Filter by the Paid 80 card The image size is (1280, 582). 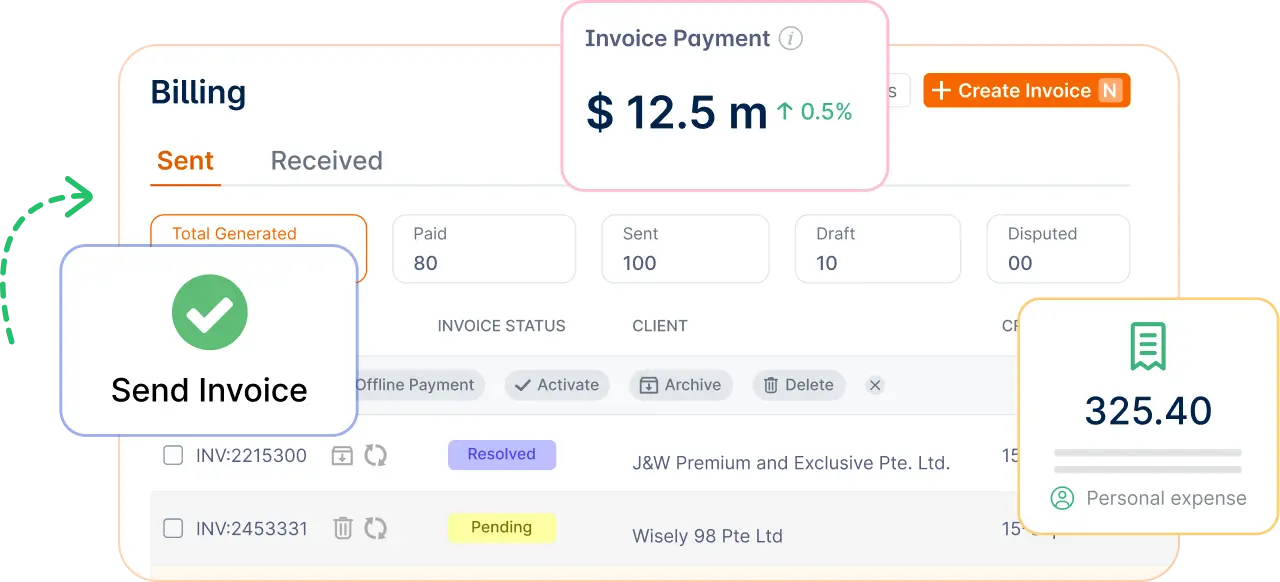484,249
